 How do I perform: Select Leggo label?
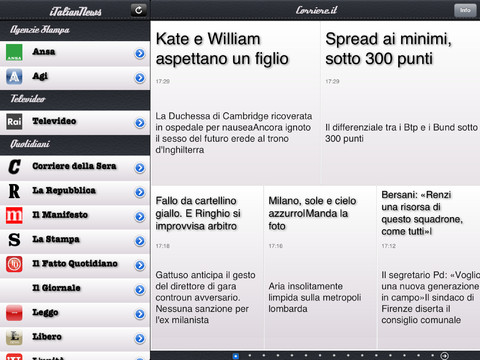[45, 312]
